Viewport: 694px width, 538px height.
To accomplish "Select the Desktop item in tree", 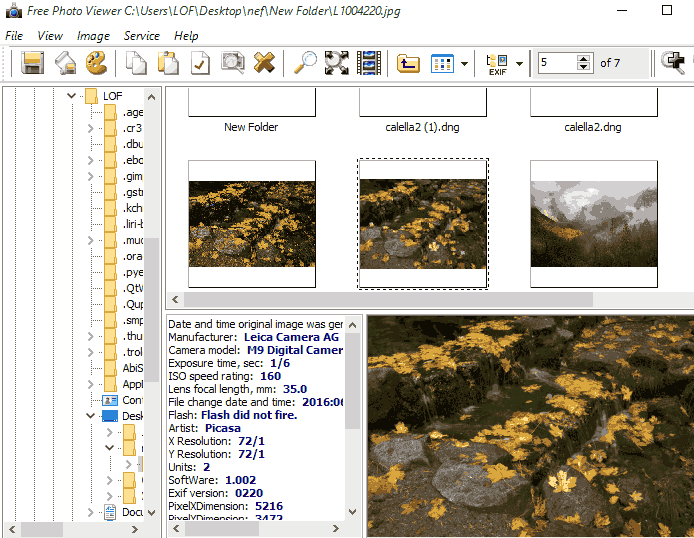I will [x=132, y=416].
